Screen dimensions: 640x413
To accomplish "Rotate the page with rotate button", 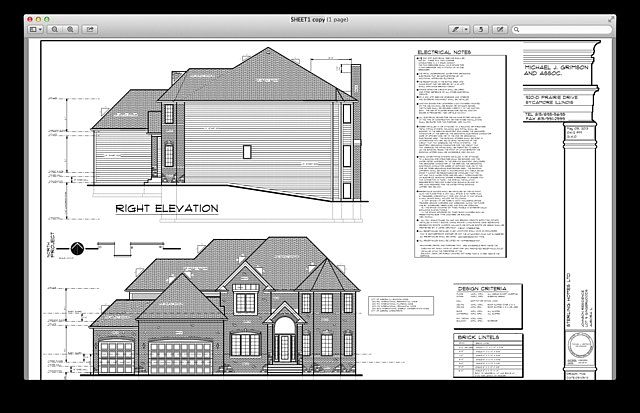I will (x=481, y=29).
